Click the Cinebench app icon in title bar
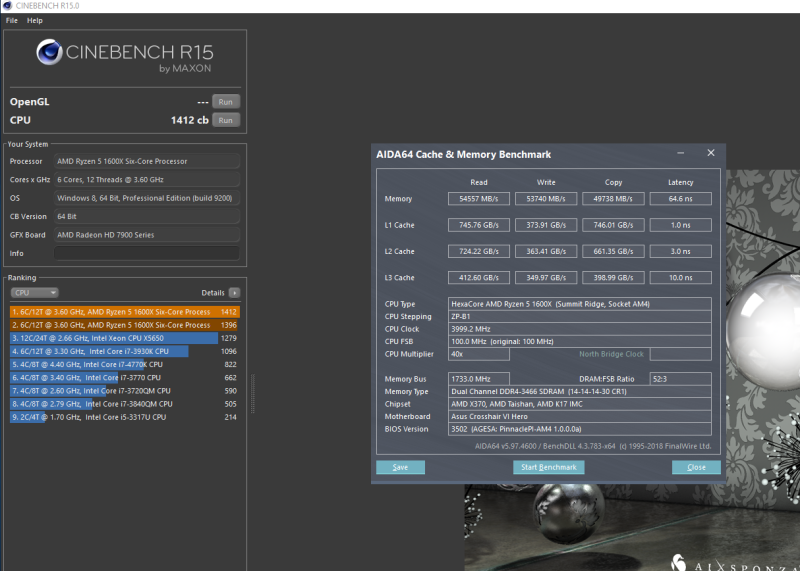This screenshot has width=800, height=571. [x=7, y=6]
